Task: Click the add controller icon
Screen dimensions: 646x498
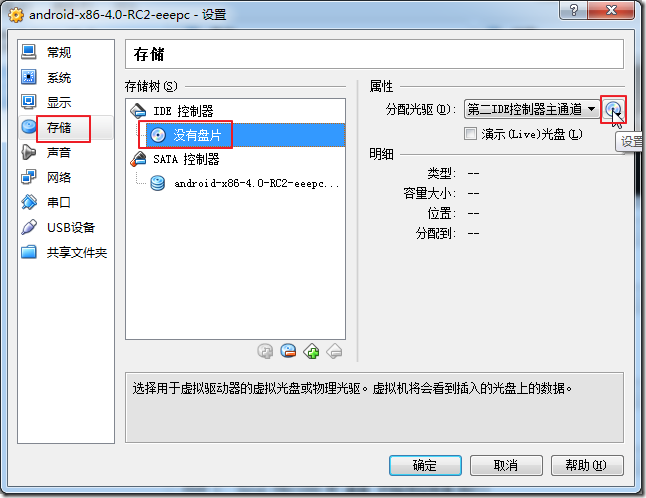Action: (265, 352)
